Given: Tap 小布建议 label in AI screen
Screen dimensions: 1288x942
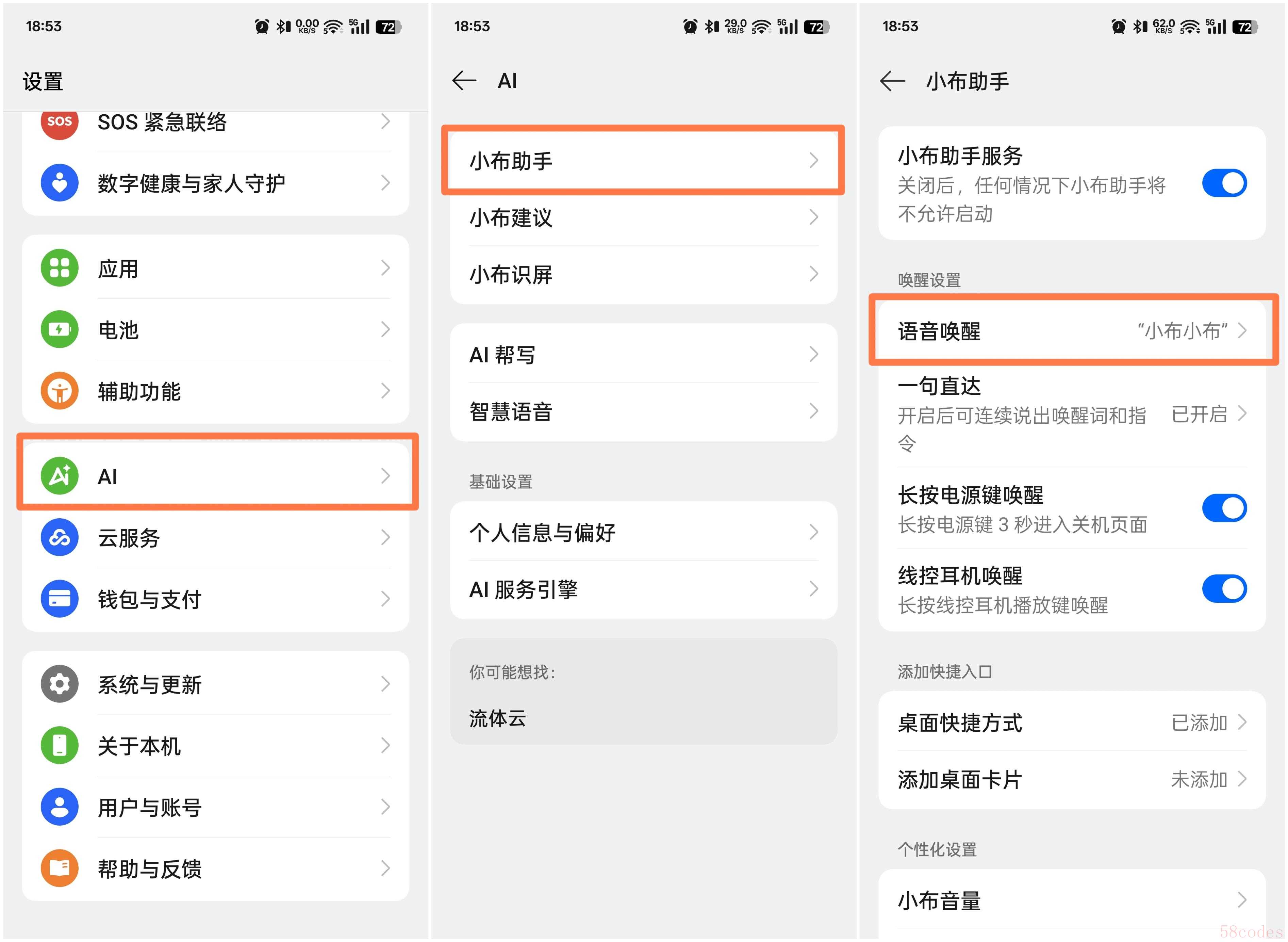Looking at the screenshot, I should [x=511, y=218].
